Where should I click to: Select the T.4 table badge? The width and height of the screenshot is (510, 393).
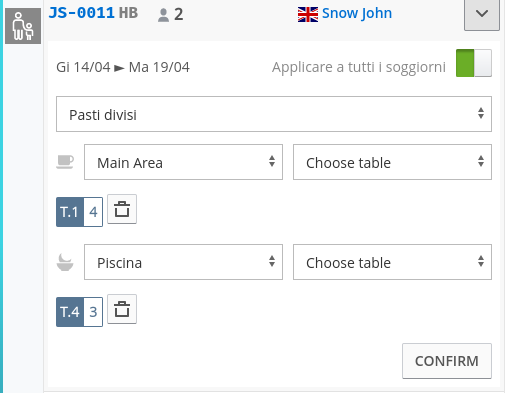(x=79, y=312)
